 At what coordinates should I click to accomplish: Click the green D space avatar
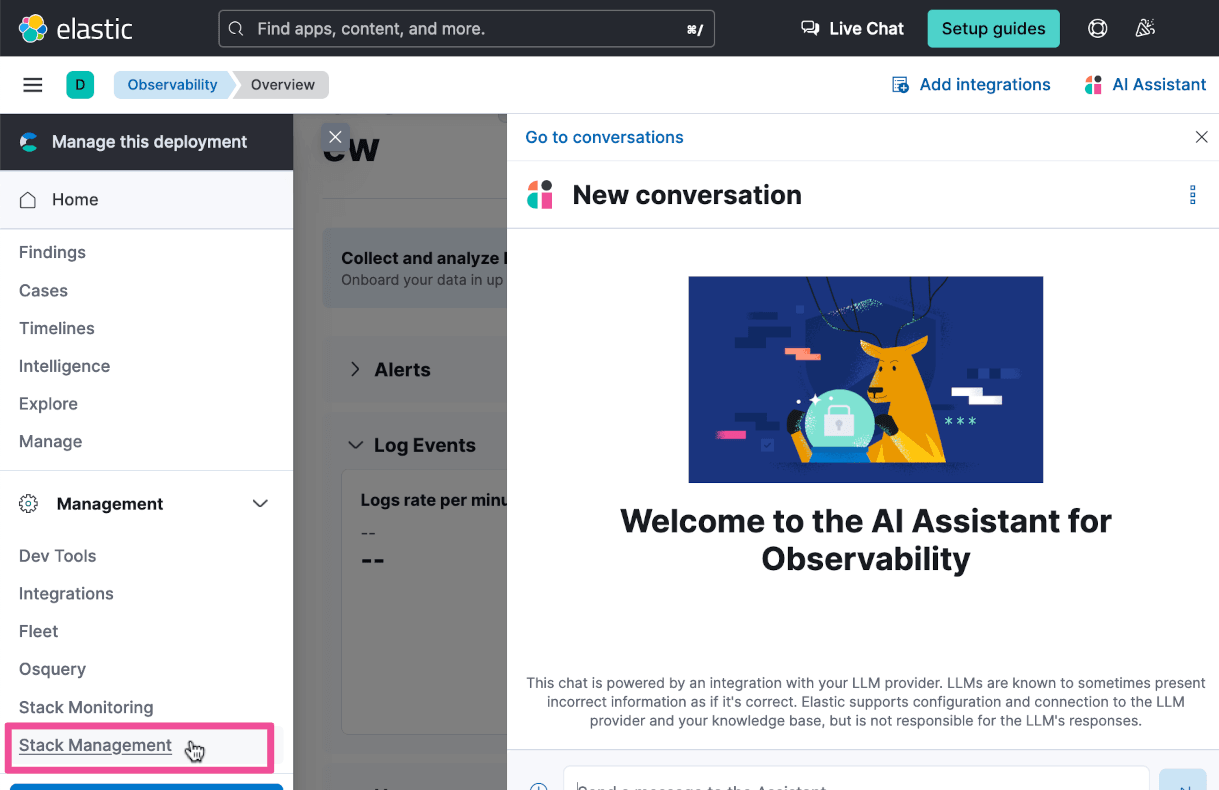(x=80, y=85)
